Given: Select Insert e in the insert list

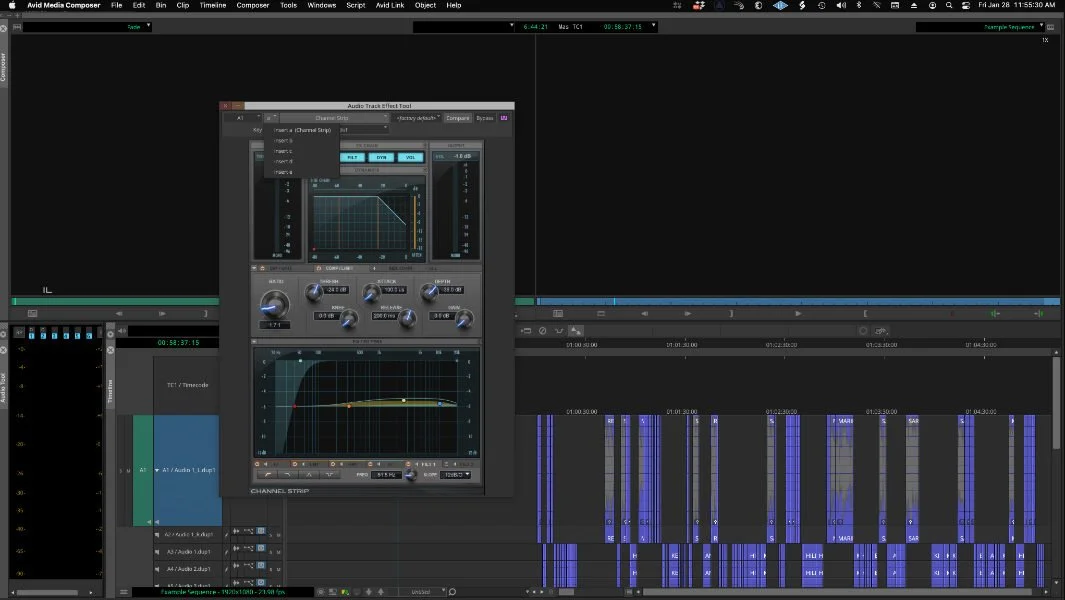Looking at the screenshot, I should click(302, 172).
